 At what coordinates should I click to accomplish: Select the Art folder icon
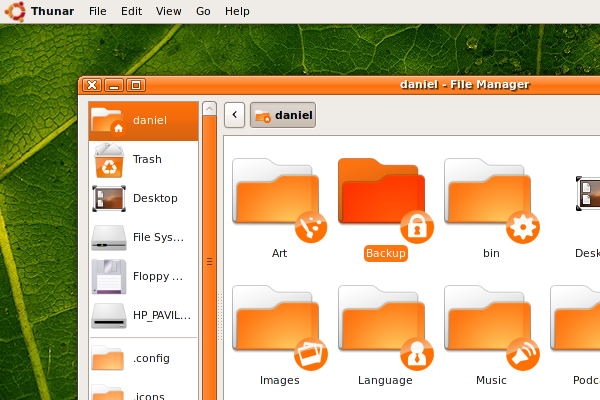point(279,200)
